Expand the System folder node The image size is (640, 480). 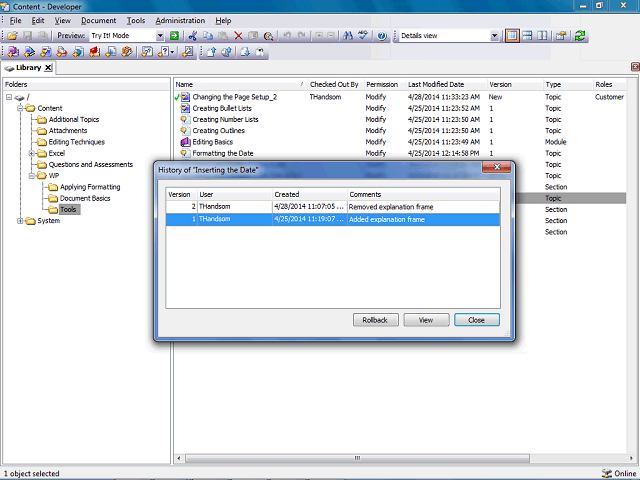tap(20, 221)
